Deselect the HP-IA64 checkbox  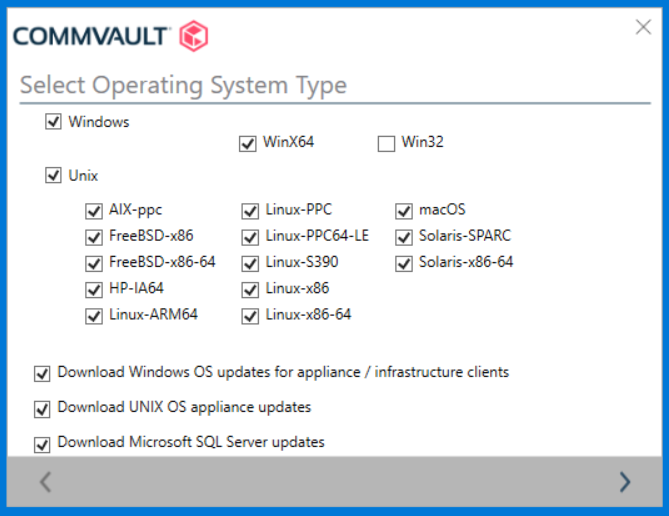94,290
